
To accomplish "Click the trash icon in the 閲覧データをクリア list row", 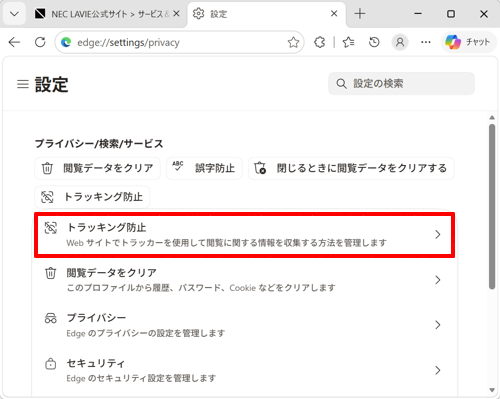I will [51, 273].
